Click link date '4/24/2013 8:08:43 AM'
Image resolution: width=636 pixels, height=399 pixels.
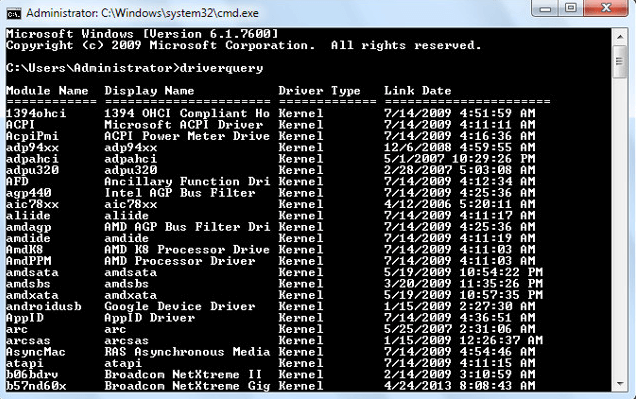460,386
